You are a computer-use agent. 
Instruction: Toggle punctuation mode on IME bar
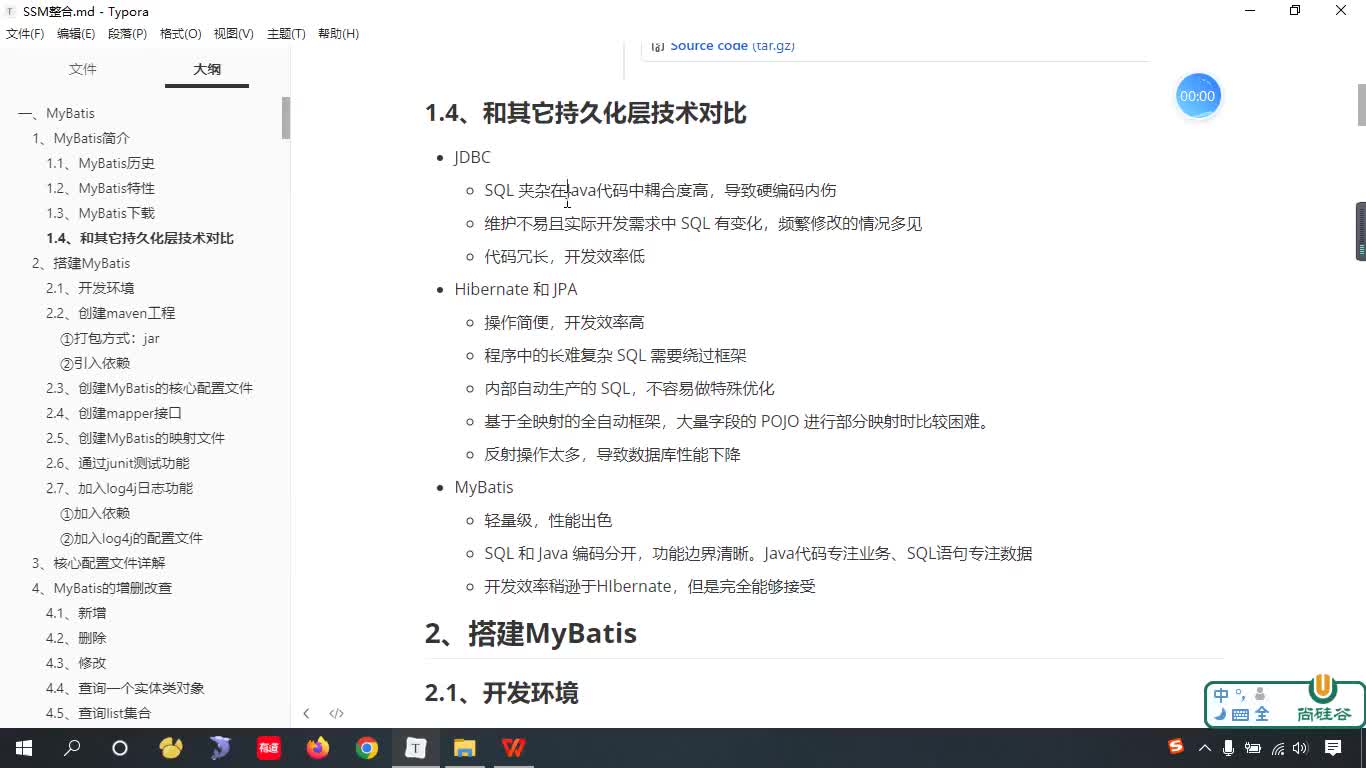(x=1241, y=694)
